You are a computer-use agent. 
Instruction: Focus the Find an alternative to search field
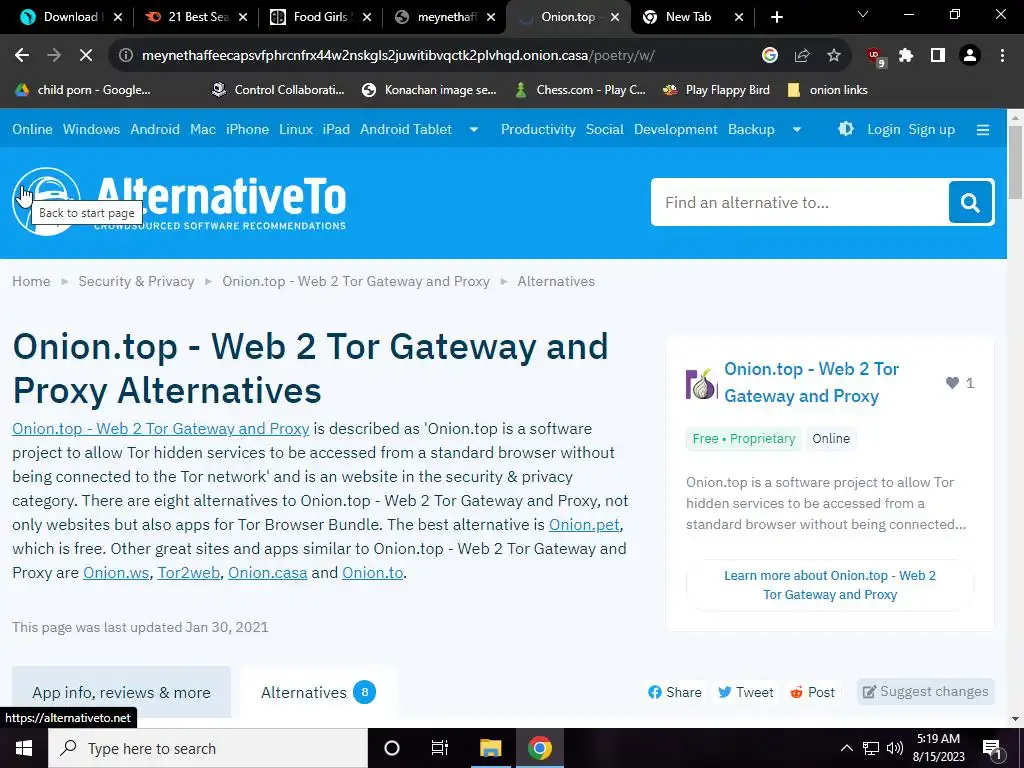(x=800, y=202)
